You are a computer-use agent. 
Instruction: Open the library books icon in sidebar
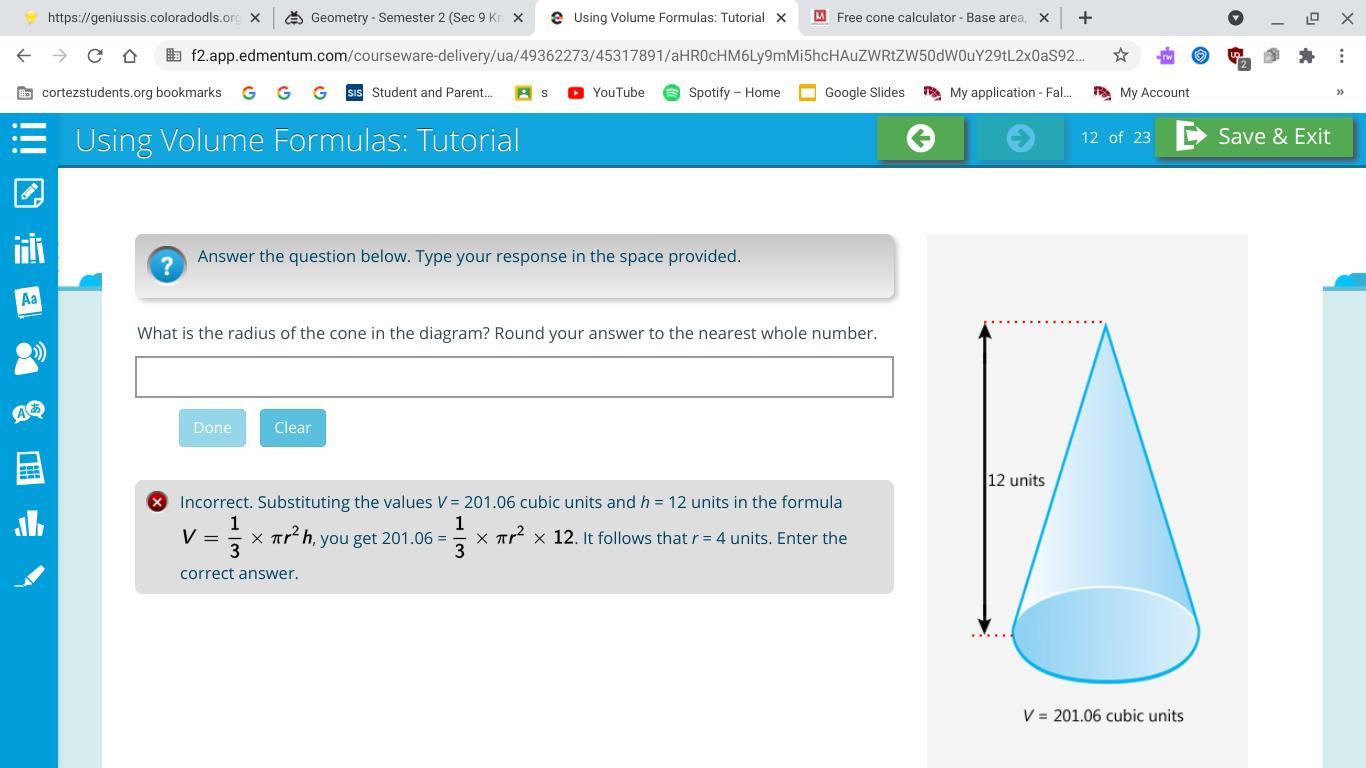pyautogui.click(x=29, y=247)
